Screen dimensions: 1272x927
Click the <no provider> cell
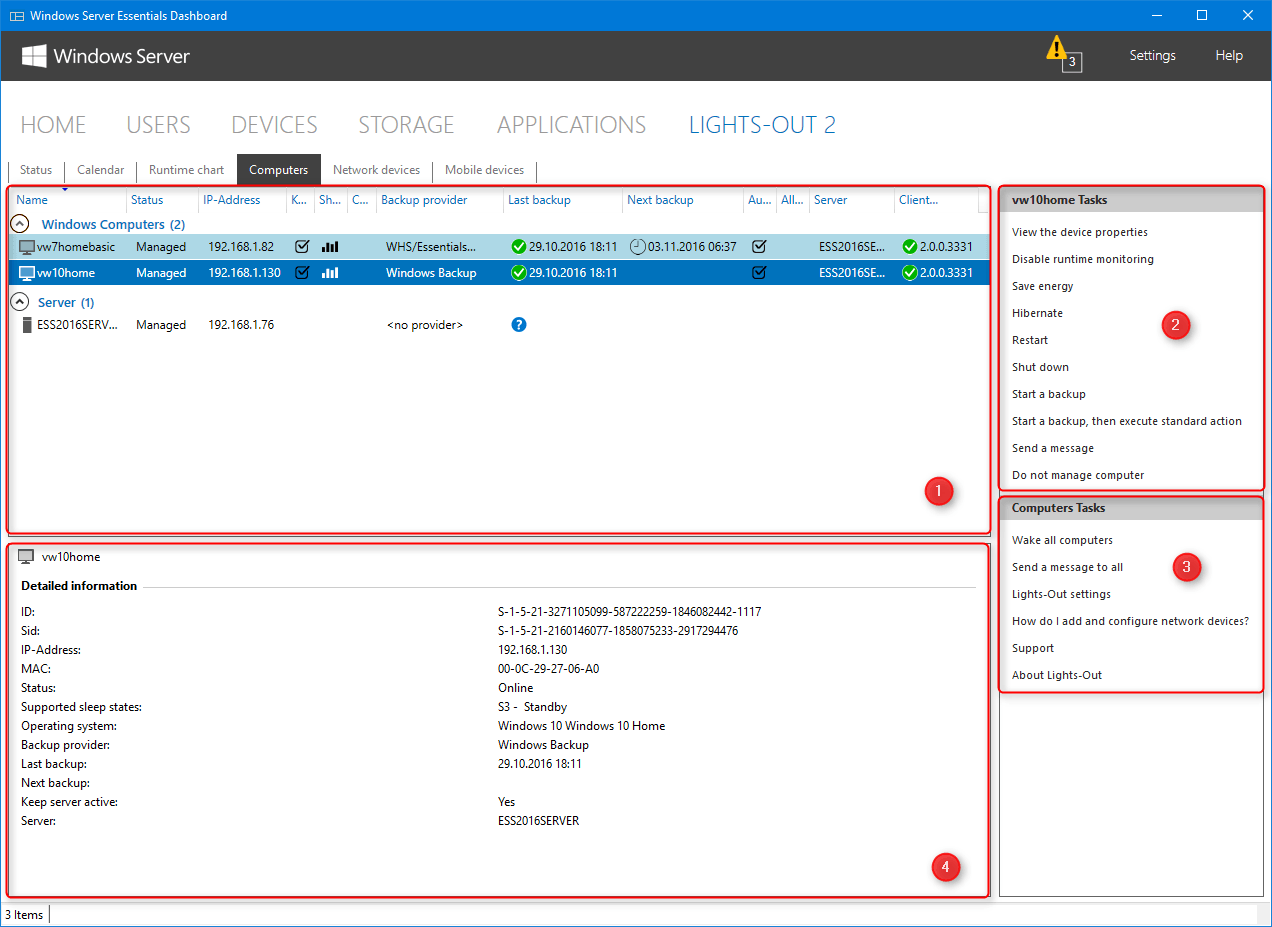pyautogui.click(x=424, y=325)
